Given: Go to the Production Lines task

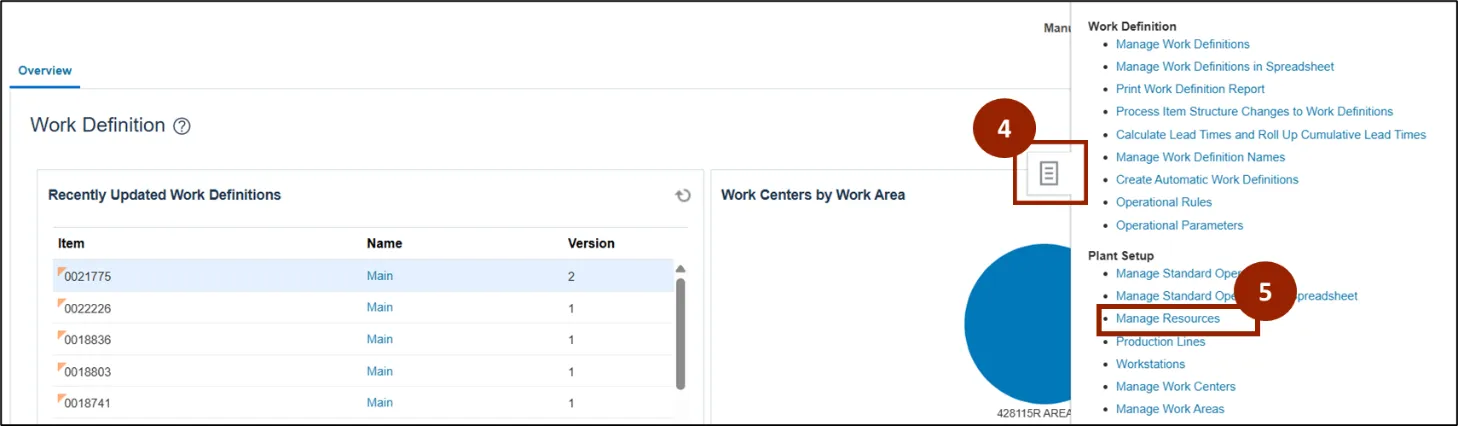Looking at the screenshot, I should click(x=1160, y=342).
